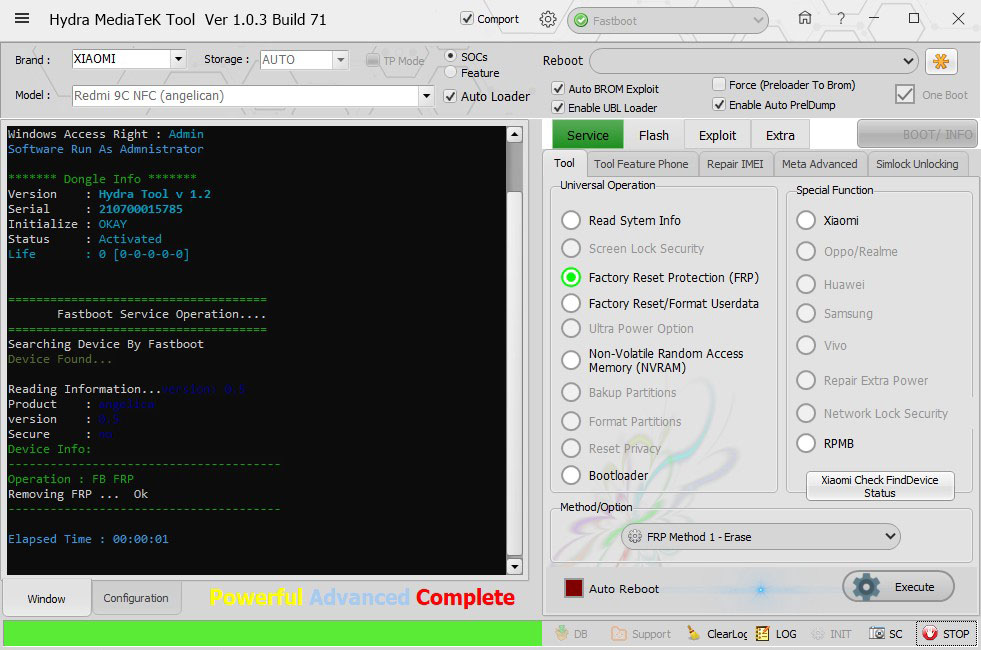The height and width of the screenshot is (650, 981).
Task: Switch to the Configuration tab
Action: coord(136,598)
